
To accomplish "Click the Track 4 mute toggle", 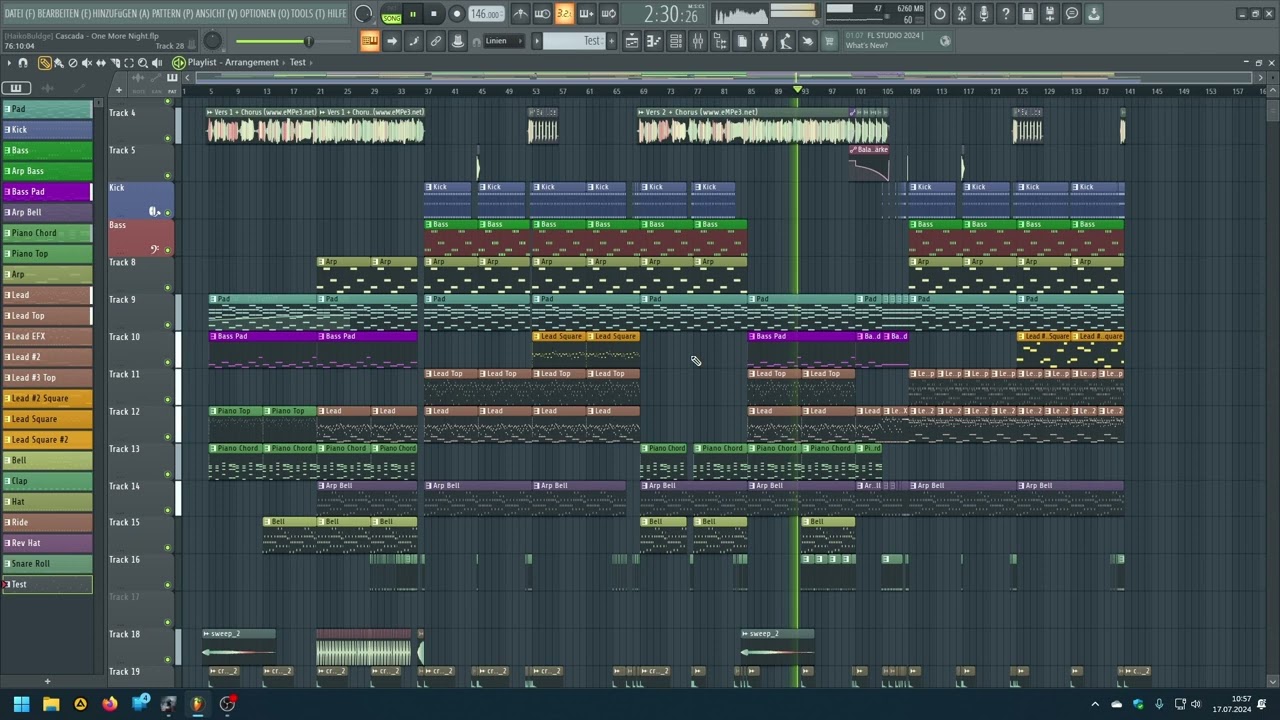I will pos(168,138).
